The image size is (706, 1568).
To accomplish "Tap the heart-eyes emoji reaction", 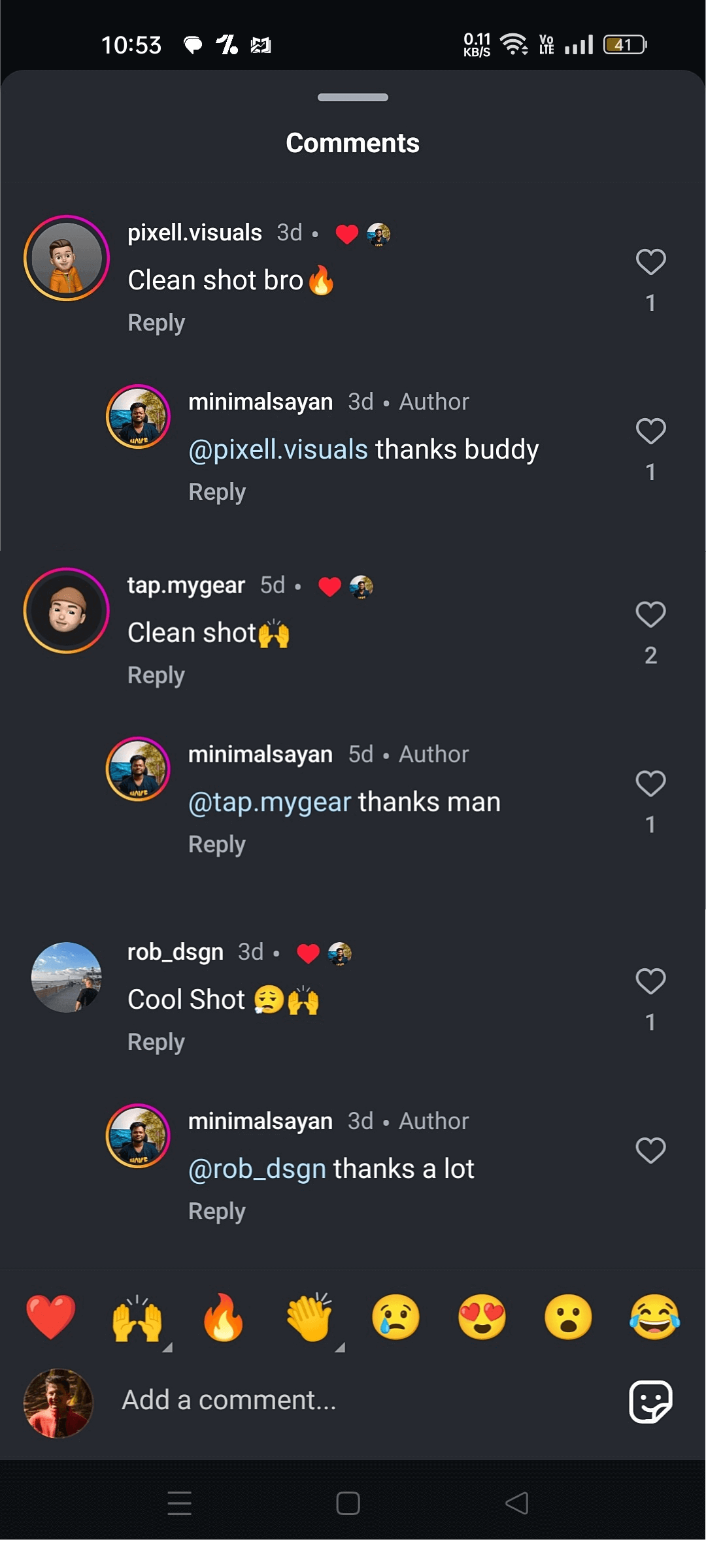I will point(482,1317).
